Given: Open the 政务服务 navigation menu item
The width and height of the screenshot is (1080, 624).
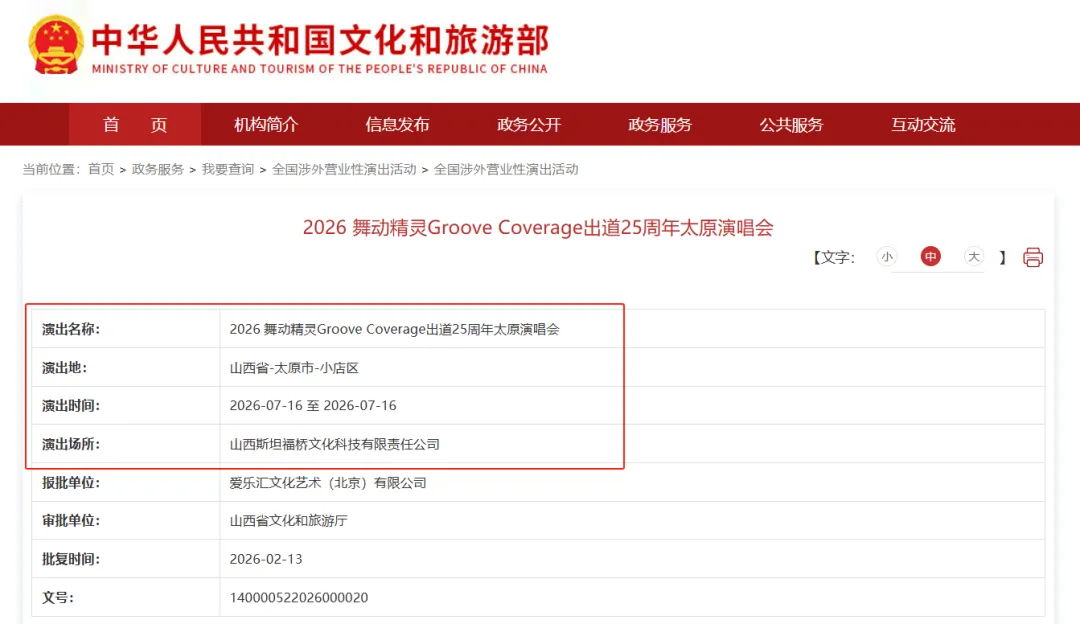Looking at the screenshot, I should tap(660, 125).
